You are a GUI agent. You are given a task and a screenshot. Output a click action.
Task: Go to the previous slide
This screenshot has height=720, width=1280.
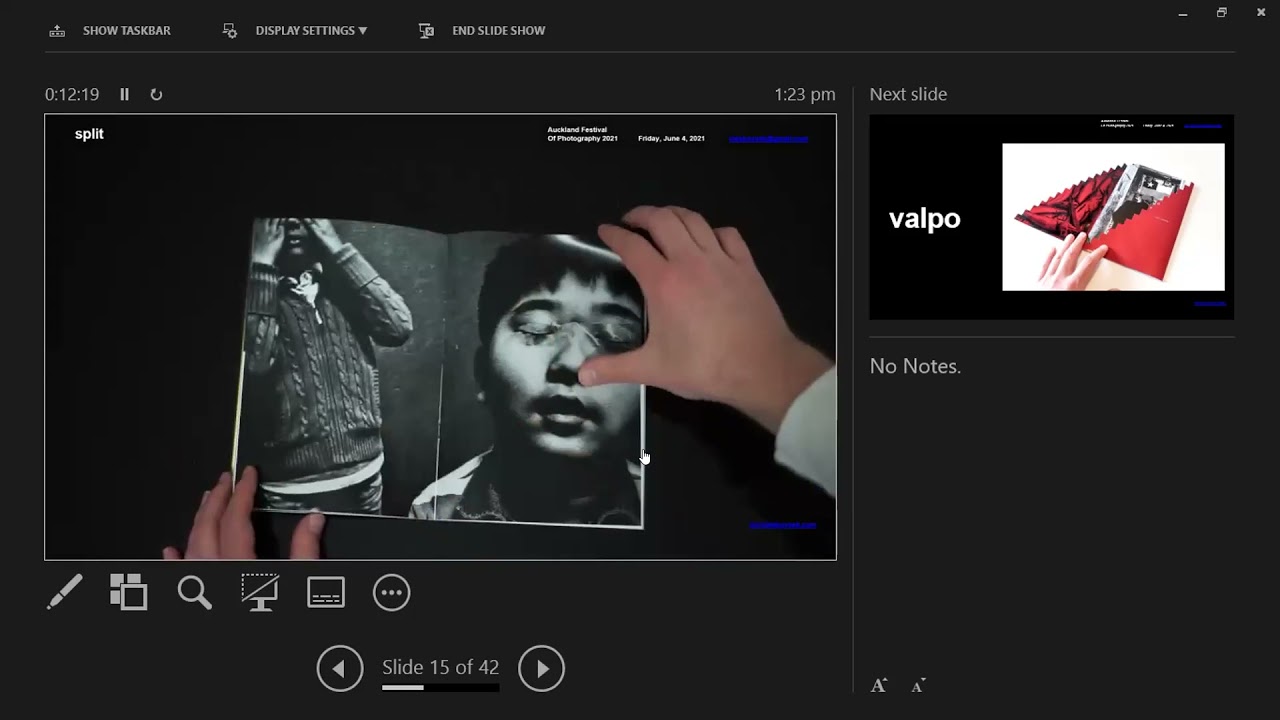coord(340,668)
